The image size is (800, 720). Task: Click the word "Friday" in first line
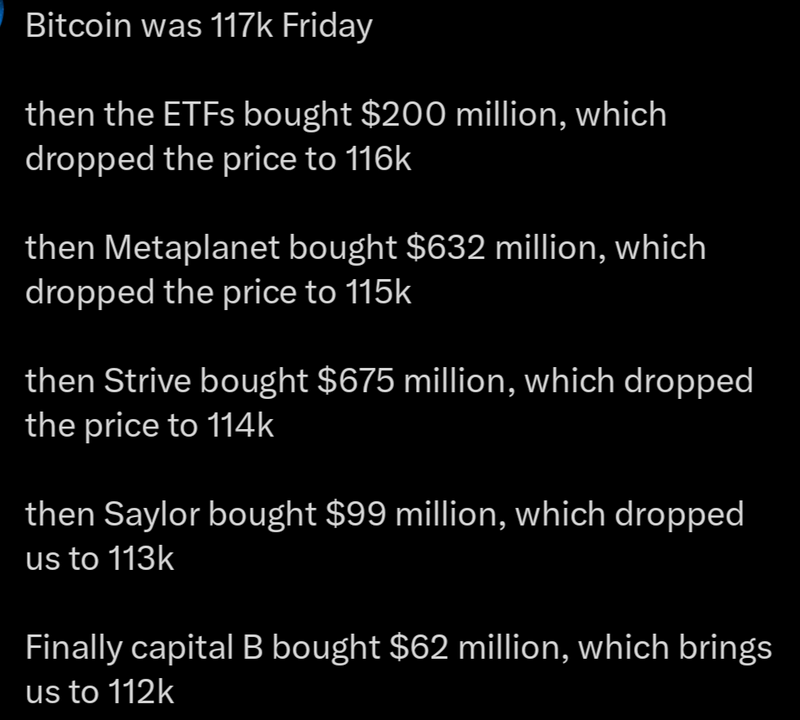pyautogui.click(x=327, y=27)
